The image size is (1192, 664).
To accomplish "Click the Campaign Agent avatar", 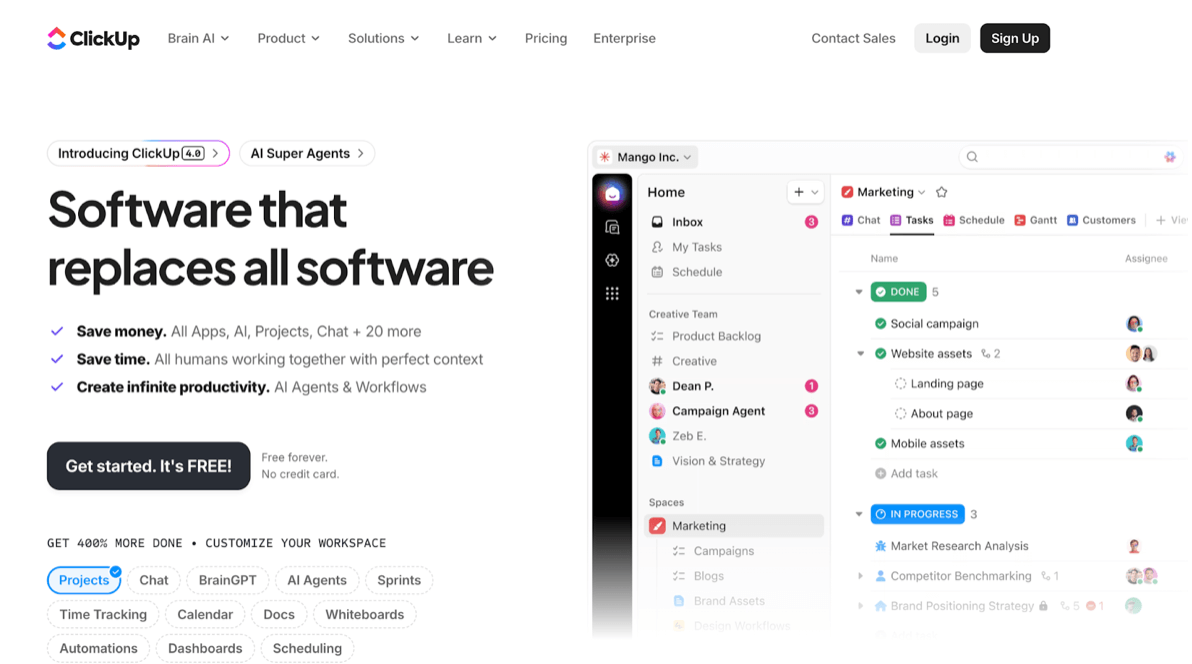I will [x=658, y=411].
